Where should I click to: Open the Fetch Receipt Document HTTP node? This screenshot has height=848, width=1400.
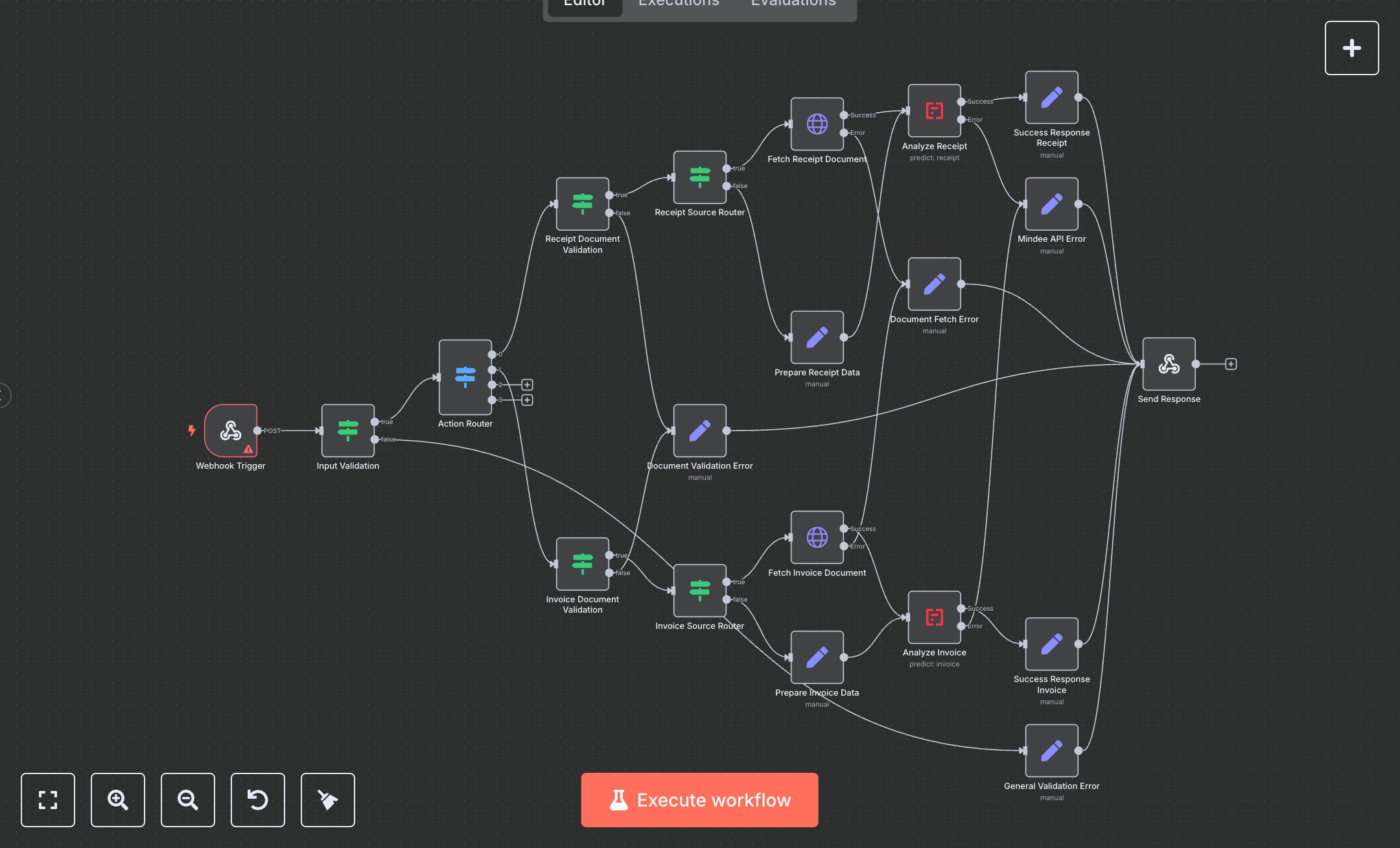817,124
